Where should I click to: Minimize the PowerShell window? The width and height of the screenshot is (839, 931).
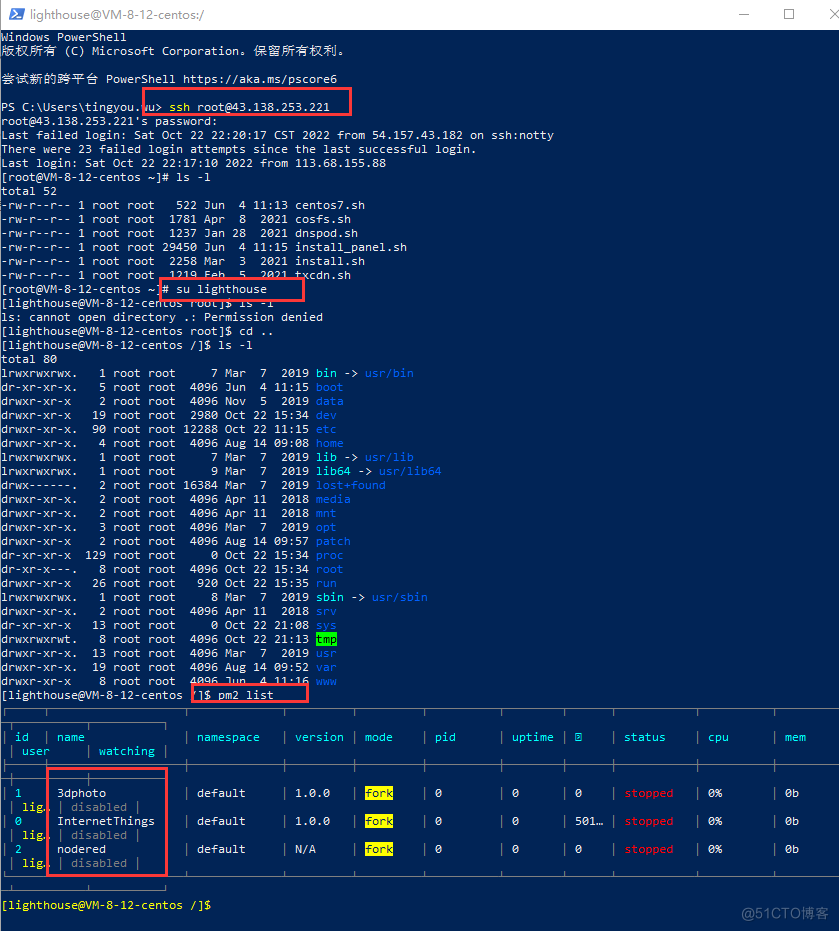(x=744, y=14)
